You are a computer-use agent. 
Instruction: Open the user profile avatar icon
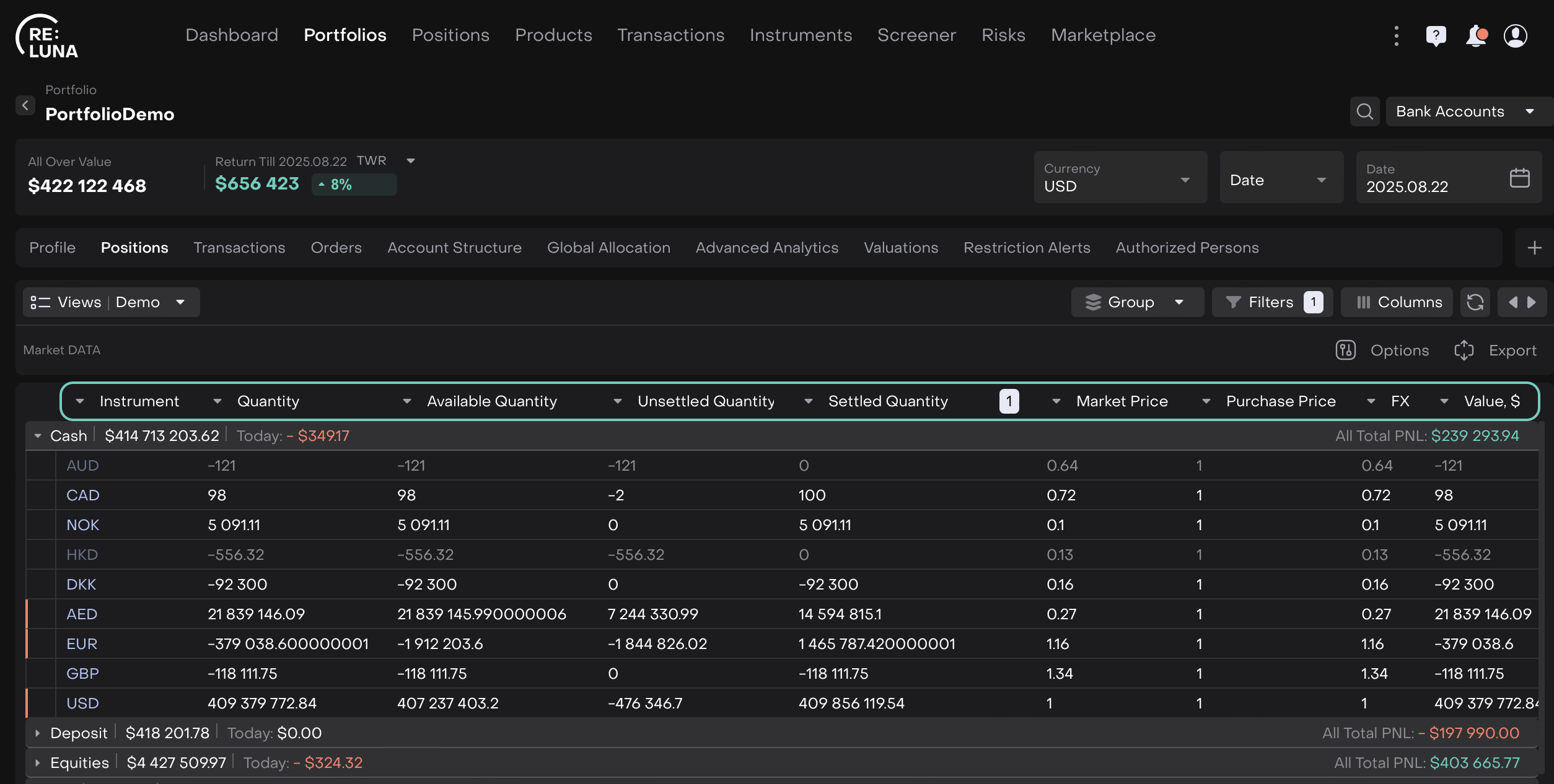pyautogui.click(x=1516, y=36)
